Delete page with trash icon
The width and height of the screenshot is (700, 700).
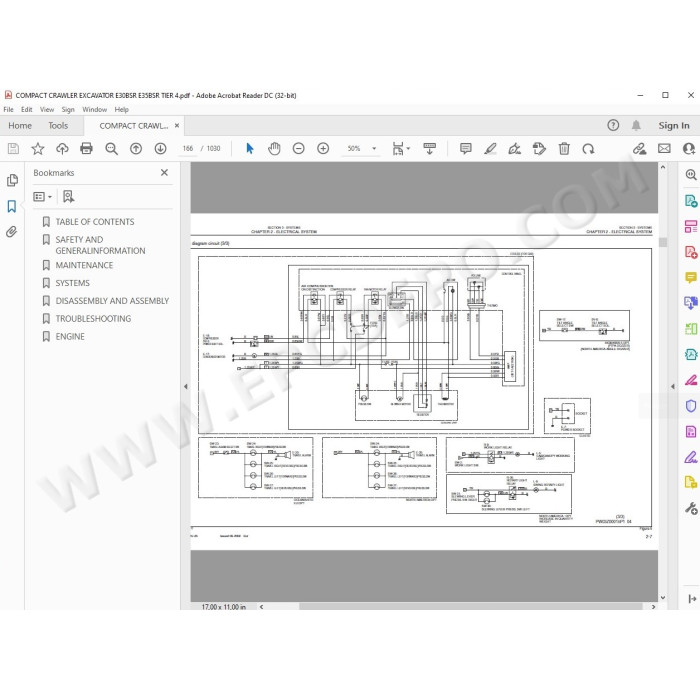(x=564, y=148)
